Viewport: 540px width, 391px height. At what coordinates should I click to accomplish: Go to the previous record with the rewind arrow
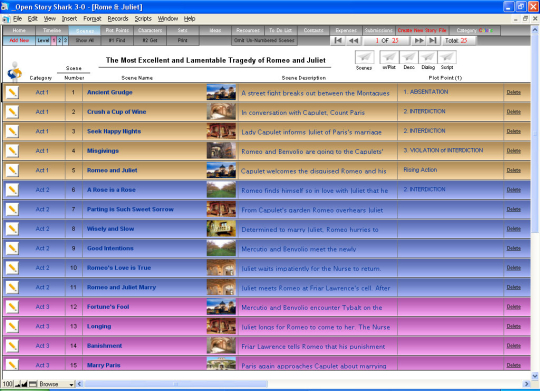353,41
